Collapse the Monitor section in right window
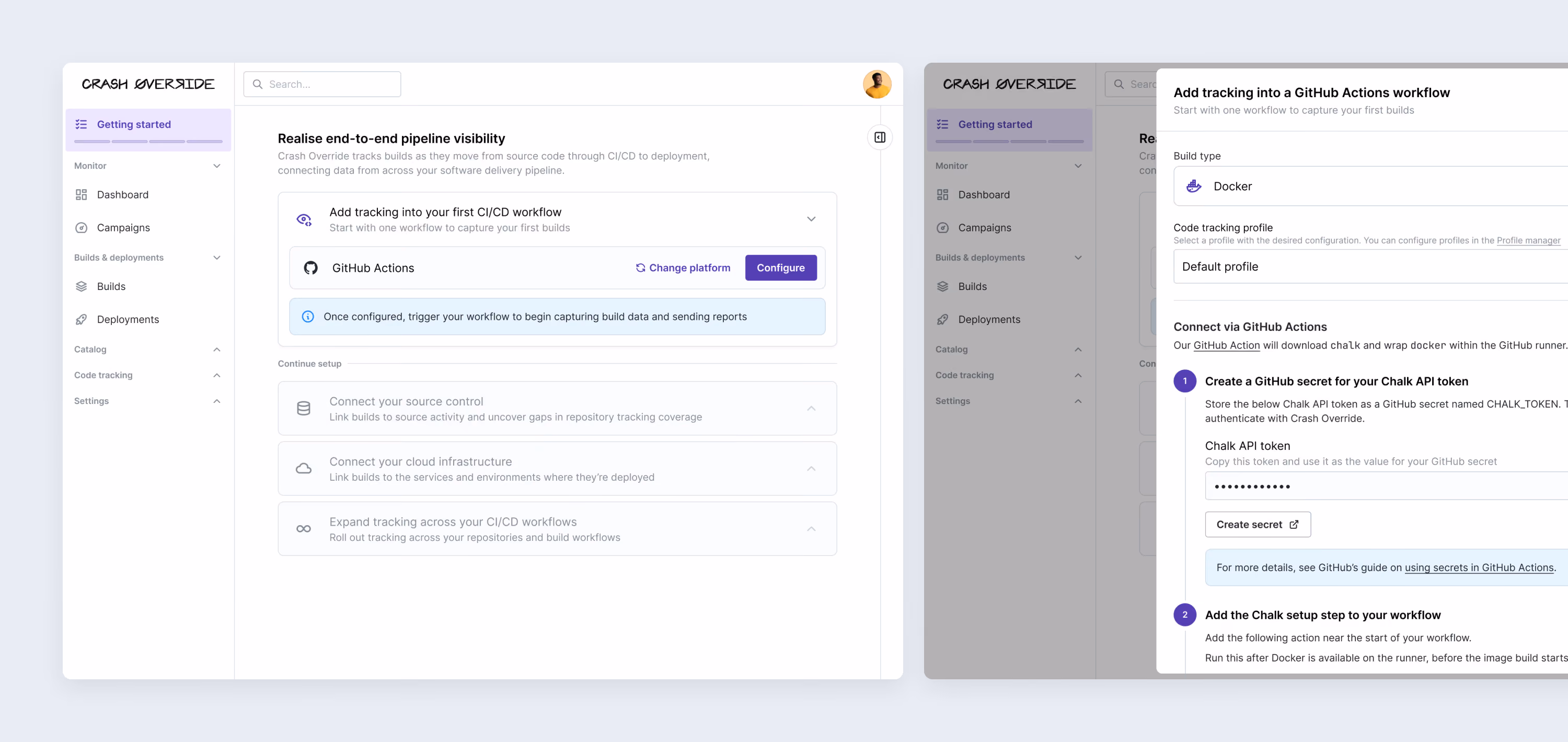Image resolution: width=1568 pixels, height=742 pixels. pos(1078,166)
